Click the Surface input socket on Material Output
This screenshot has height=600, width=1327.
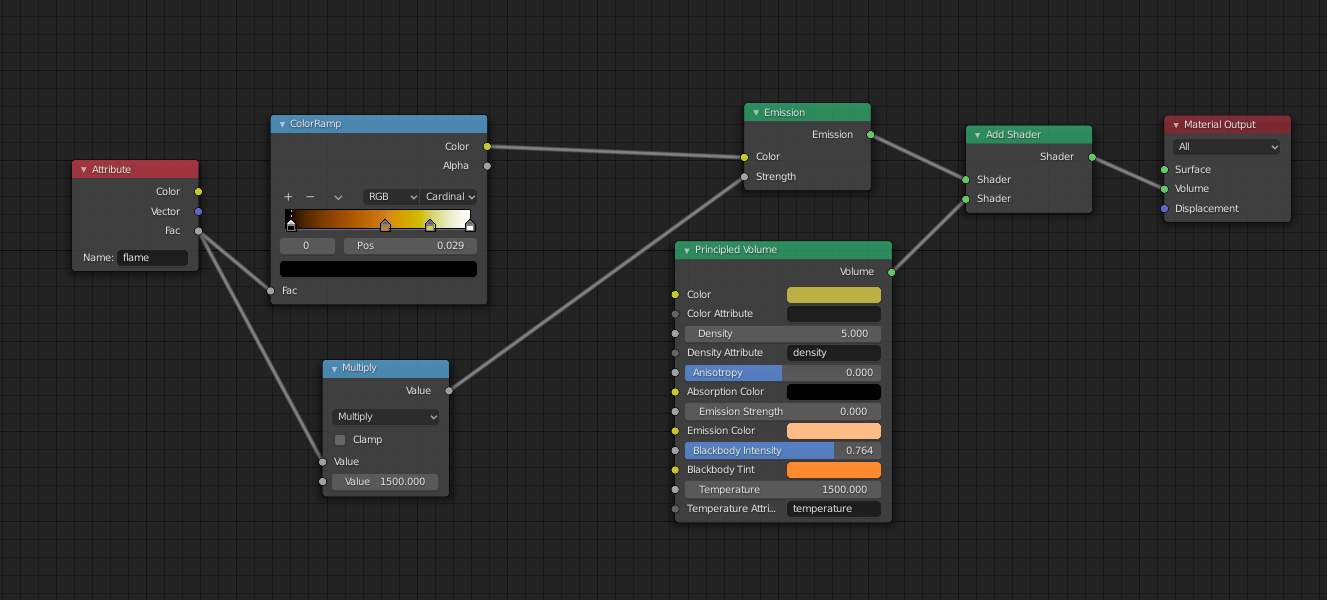[x=1166, y=169]
